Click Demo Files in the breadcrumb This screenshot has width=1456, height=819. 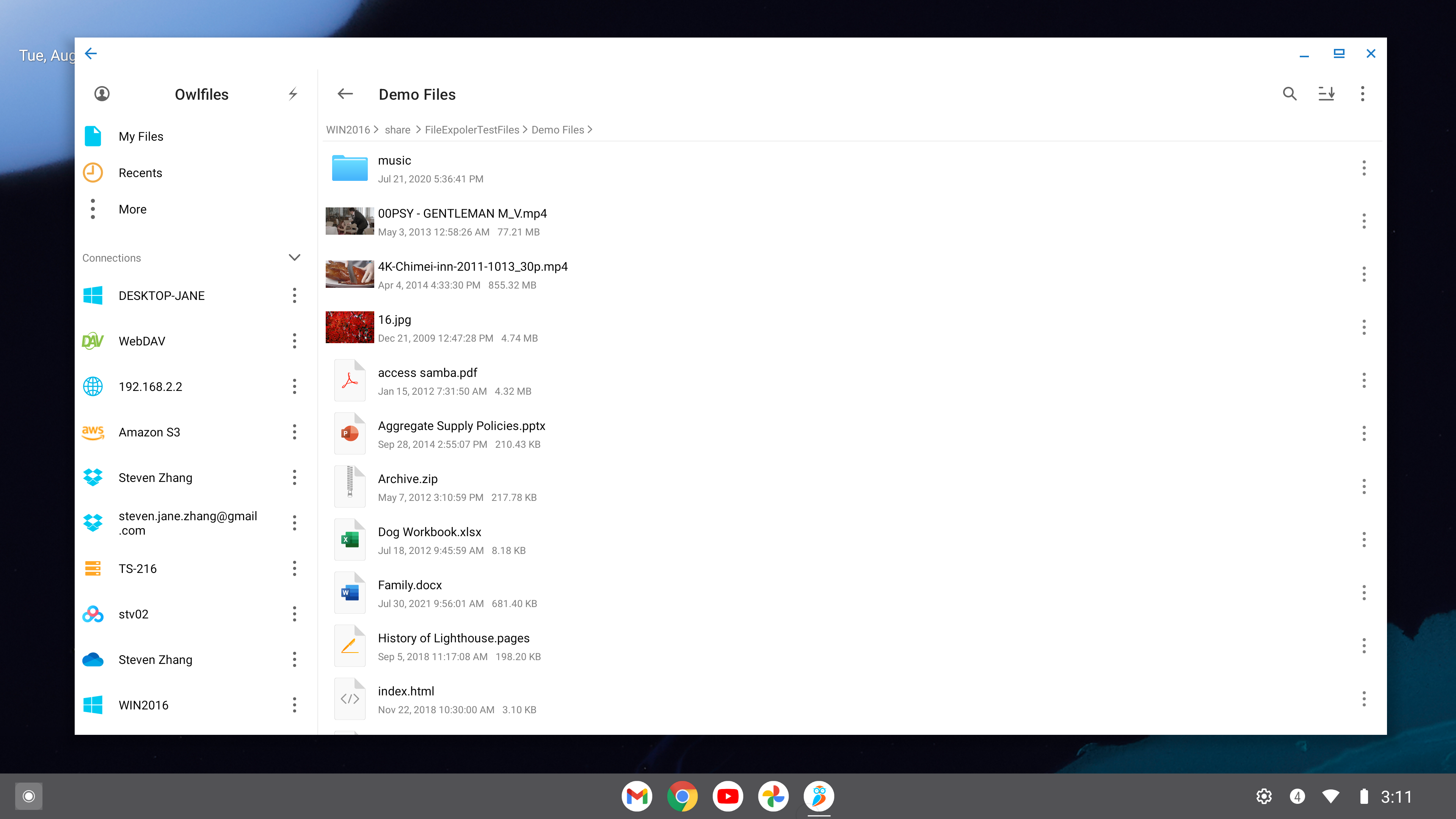tap(557, 129)
